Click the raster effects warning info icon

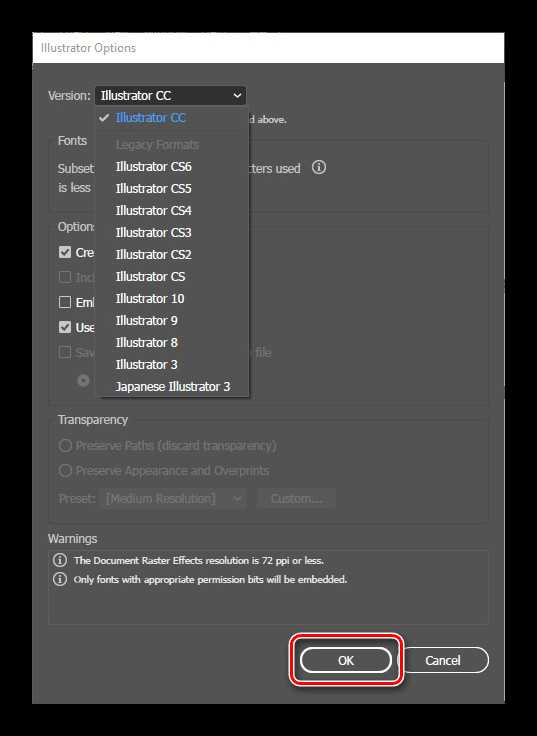point(60,560)
